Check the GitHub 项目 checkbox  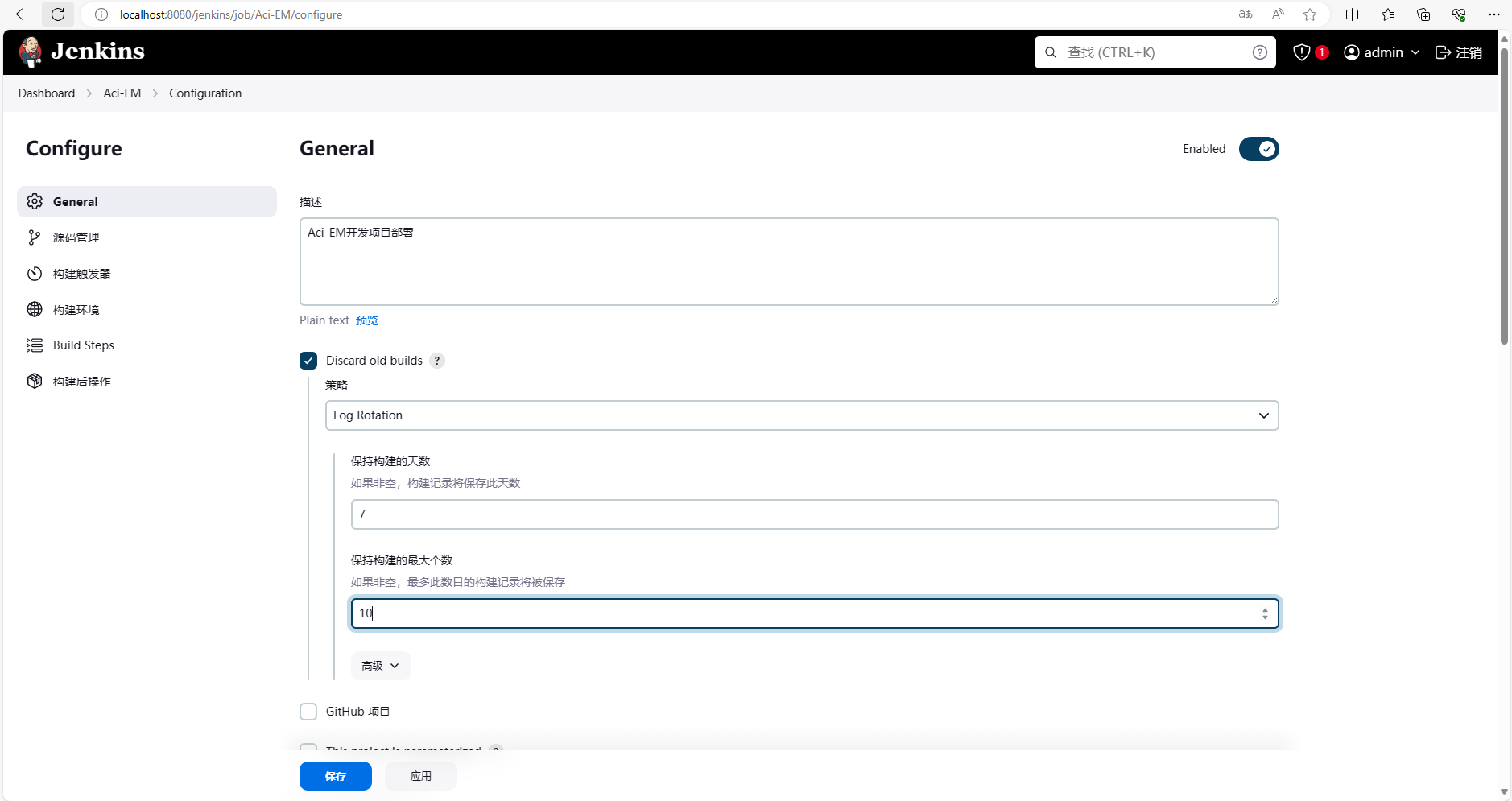[x=308, y=712]
